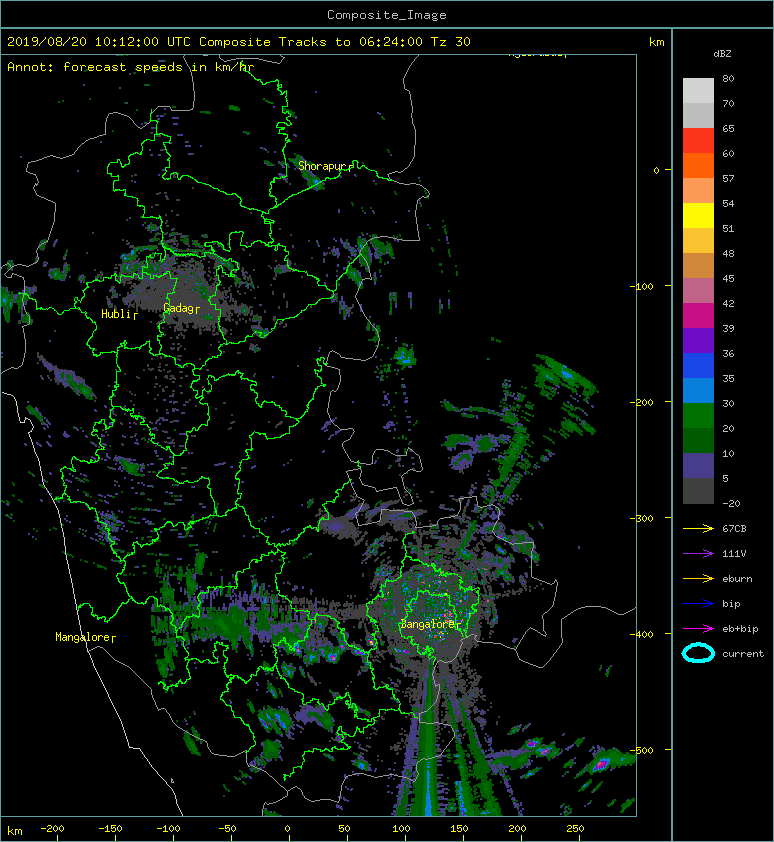Click the 67CB legend label
This screenshot has width=774, height=842.
(734, 529)
